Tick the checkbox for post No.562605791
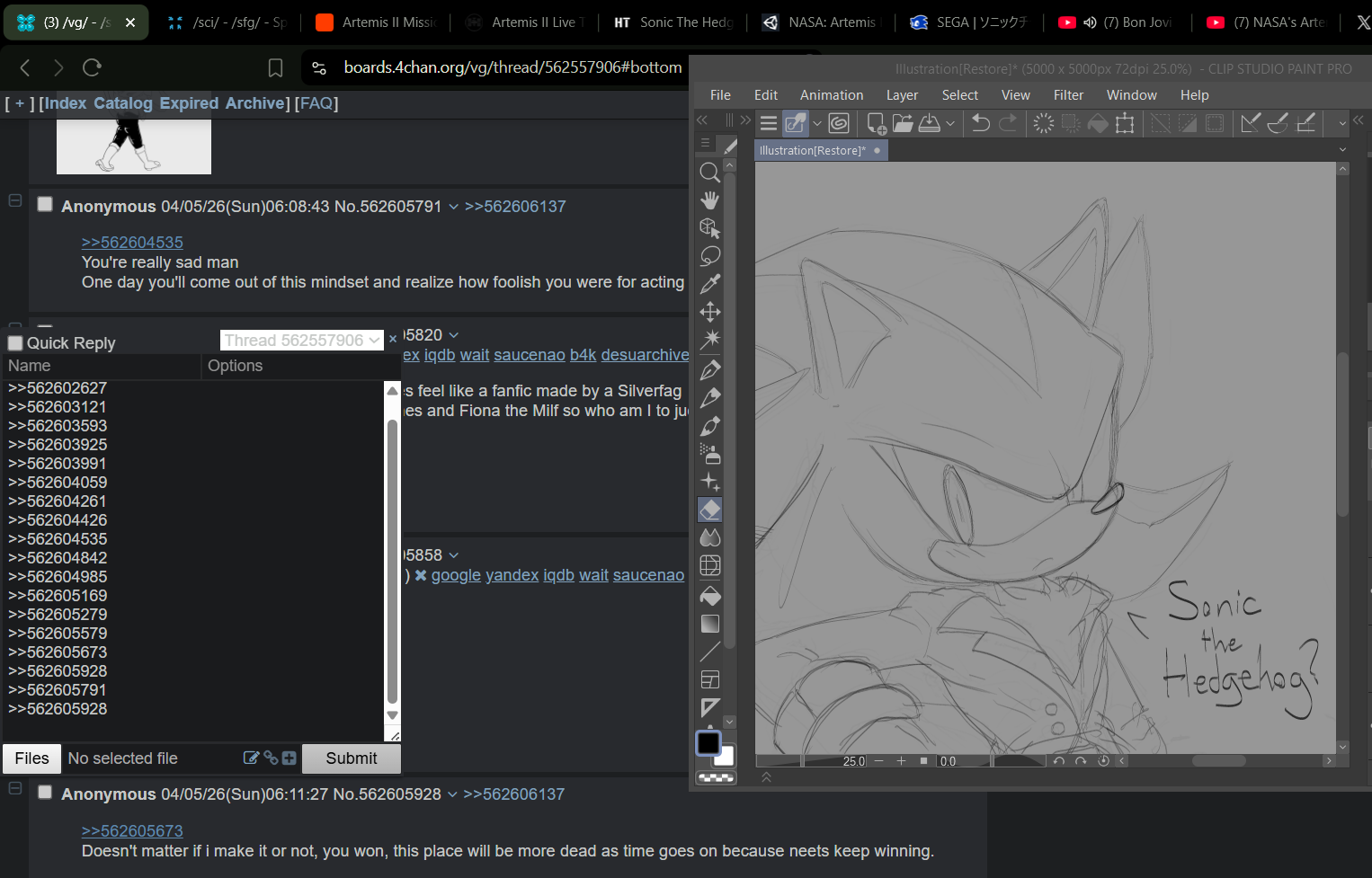Screen dimensions: 1372x878 45,205
